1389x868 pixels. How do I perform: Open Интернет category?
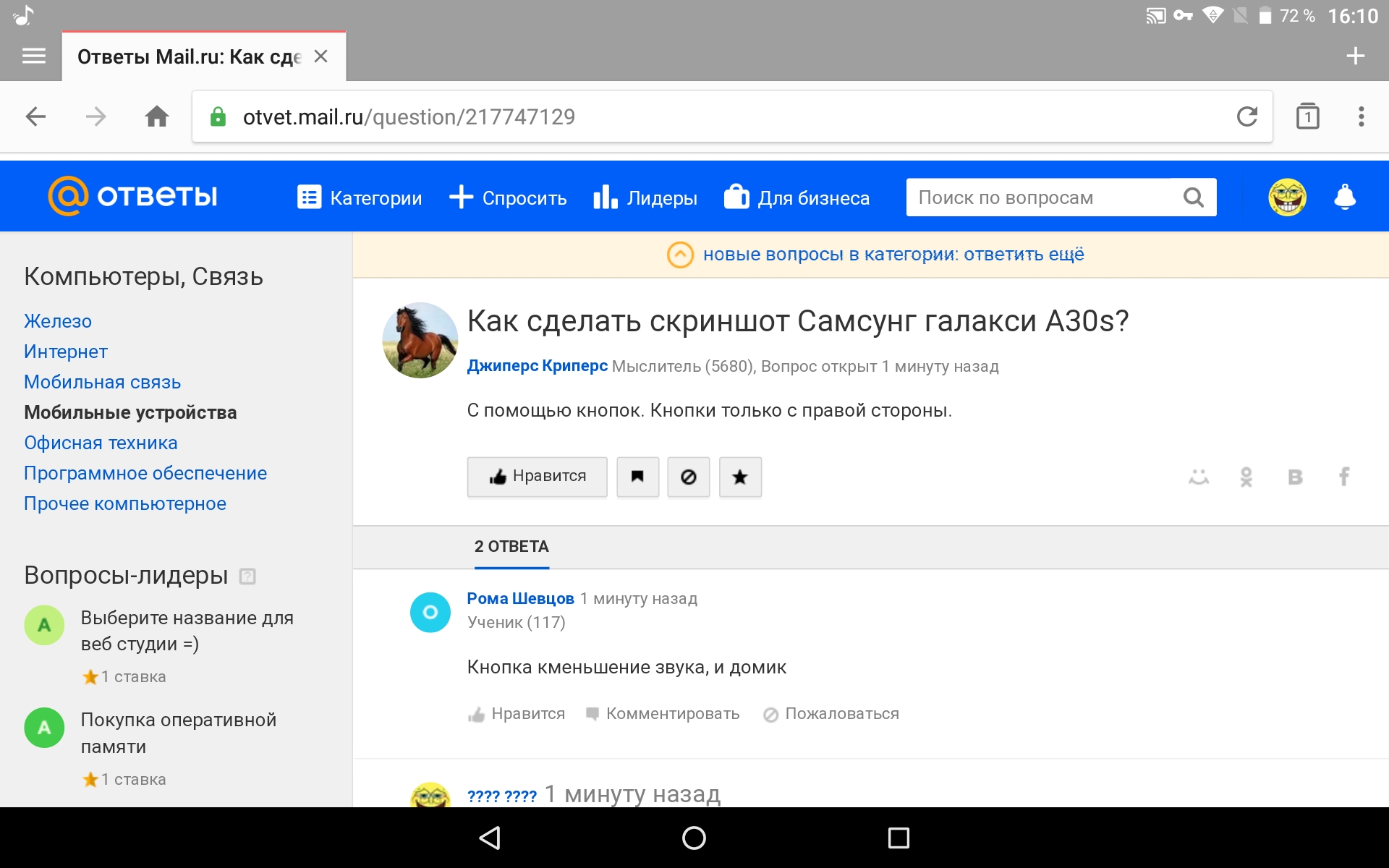click(66, 352)
